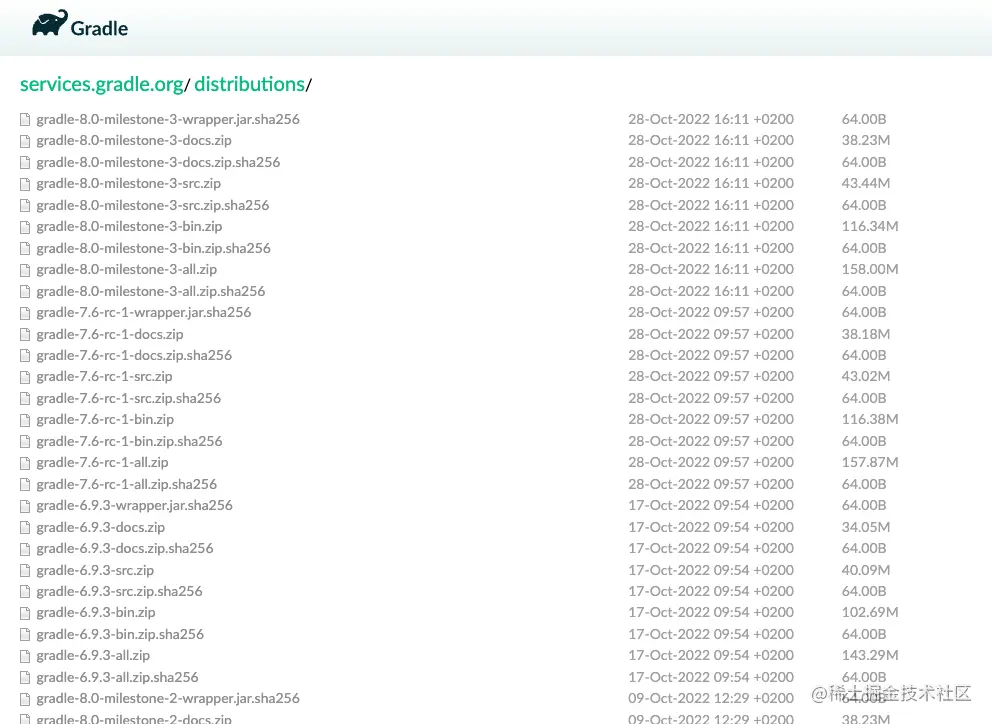
Task: Open gradle-7.6-rc-1-docs.zip.sha256 link
Action: pos(134,355)
